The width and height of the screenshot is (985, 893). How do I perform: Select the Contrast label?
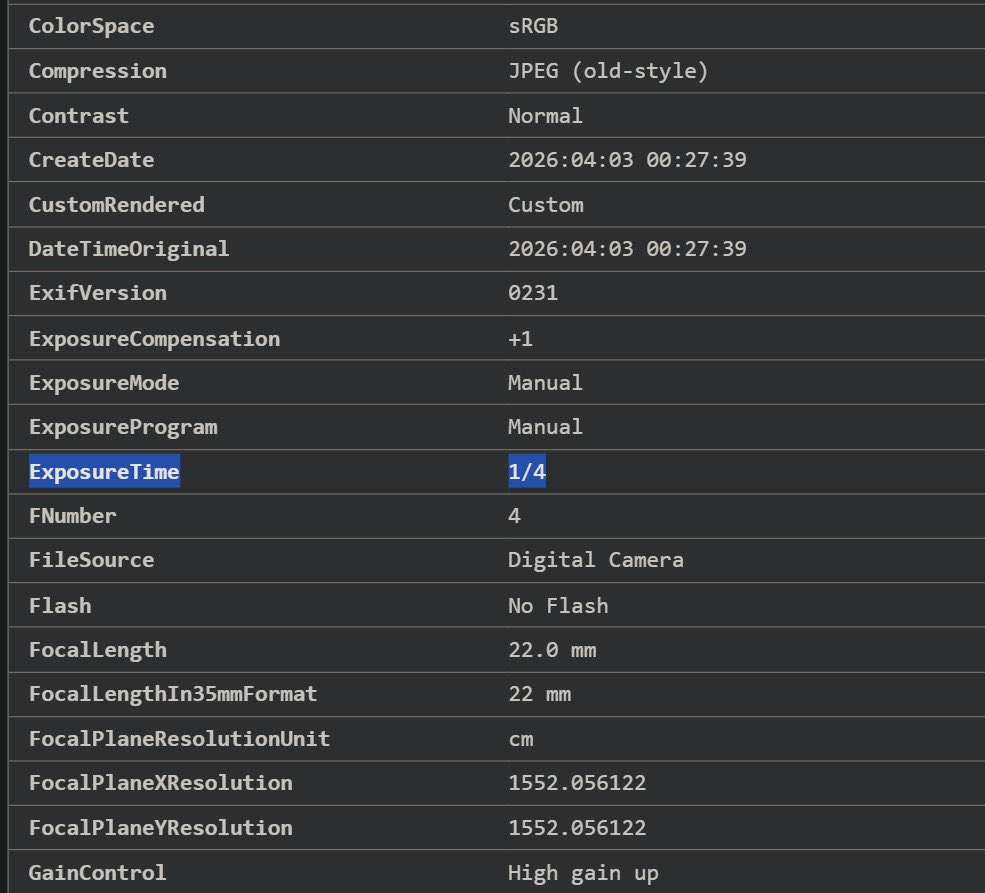point(79,116)
